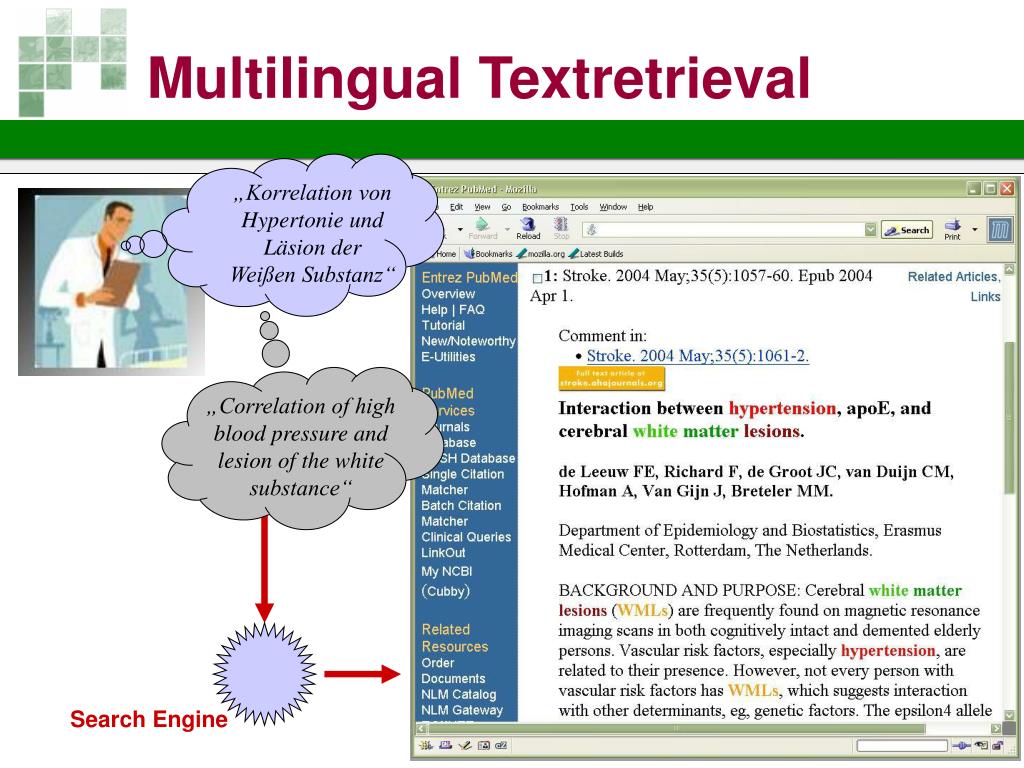Click the Related Articles link
This screenshot has width=1024, height=768.
(953, 277)
